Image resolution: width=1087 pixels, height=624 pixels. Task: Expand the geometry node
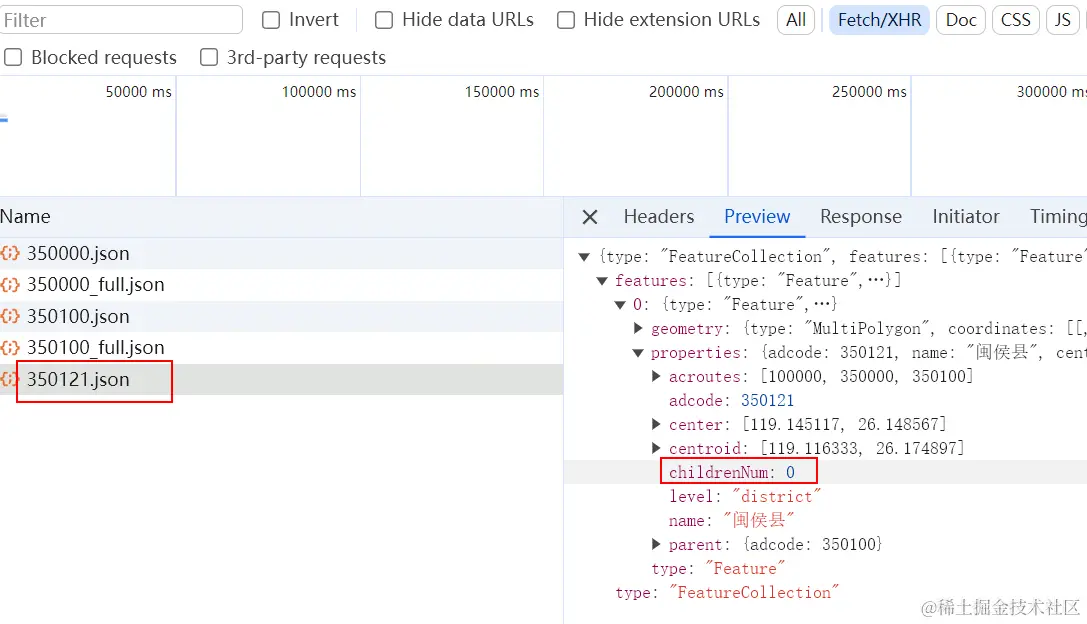pyautogui.click(x=639, y=329)
